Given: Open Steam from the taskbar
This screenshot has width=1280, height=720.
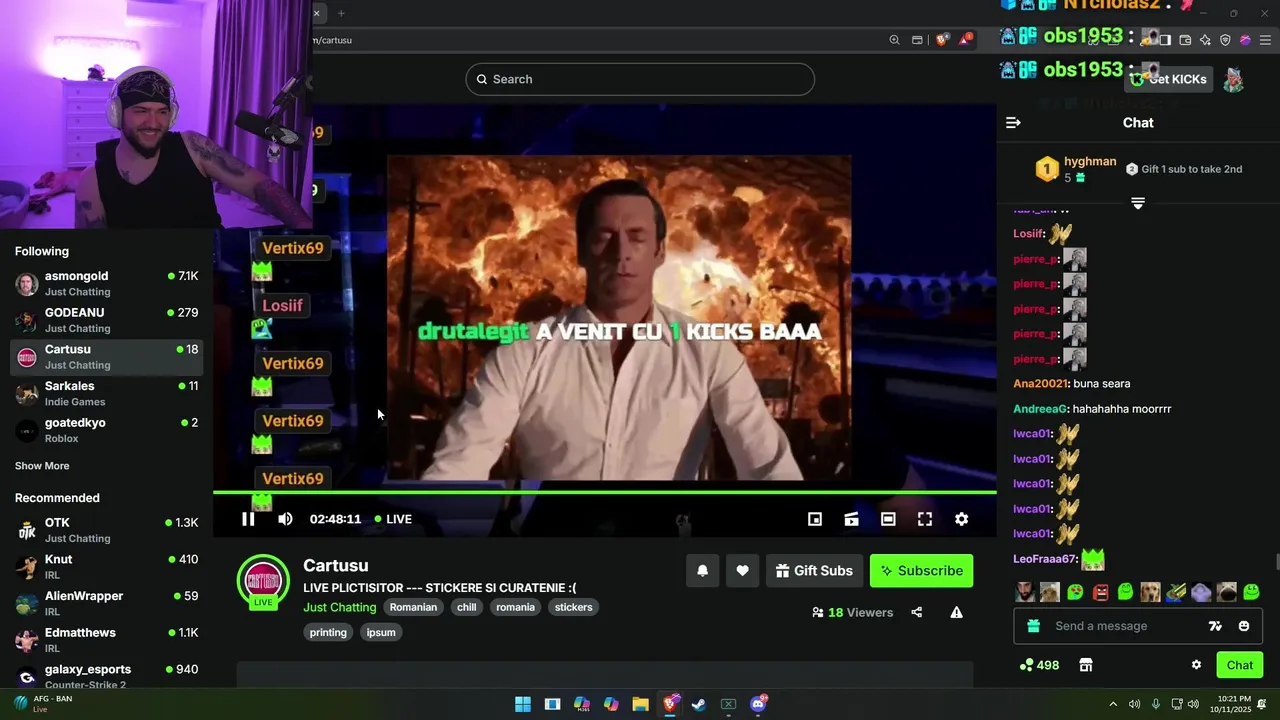Looking at the screenshot, I should tap(699, 704).
